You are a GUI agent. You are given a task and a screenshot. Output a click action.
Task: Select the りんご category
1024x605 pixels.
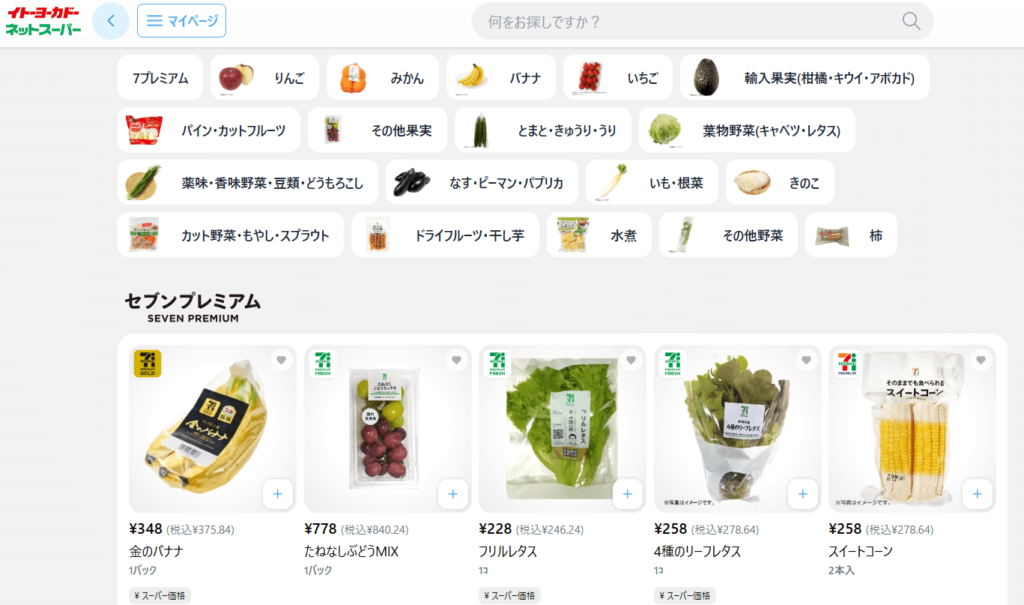pyautogui.click(x=264, y=78)
